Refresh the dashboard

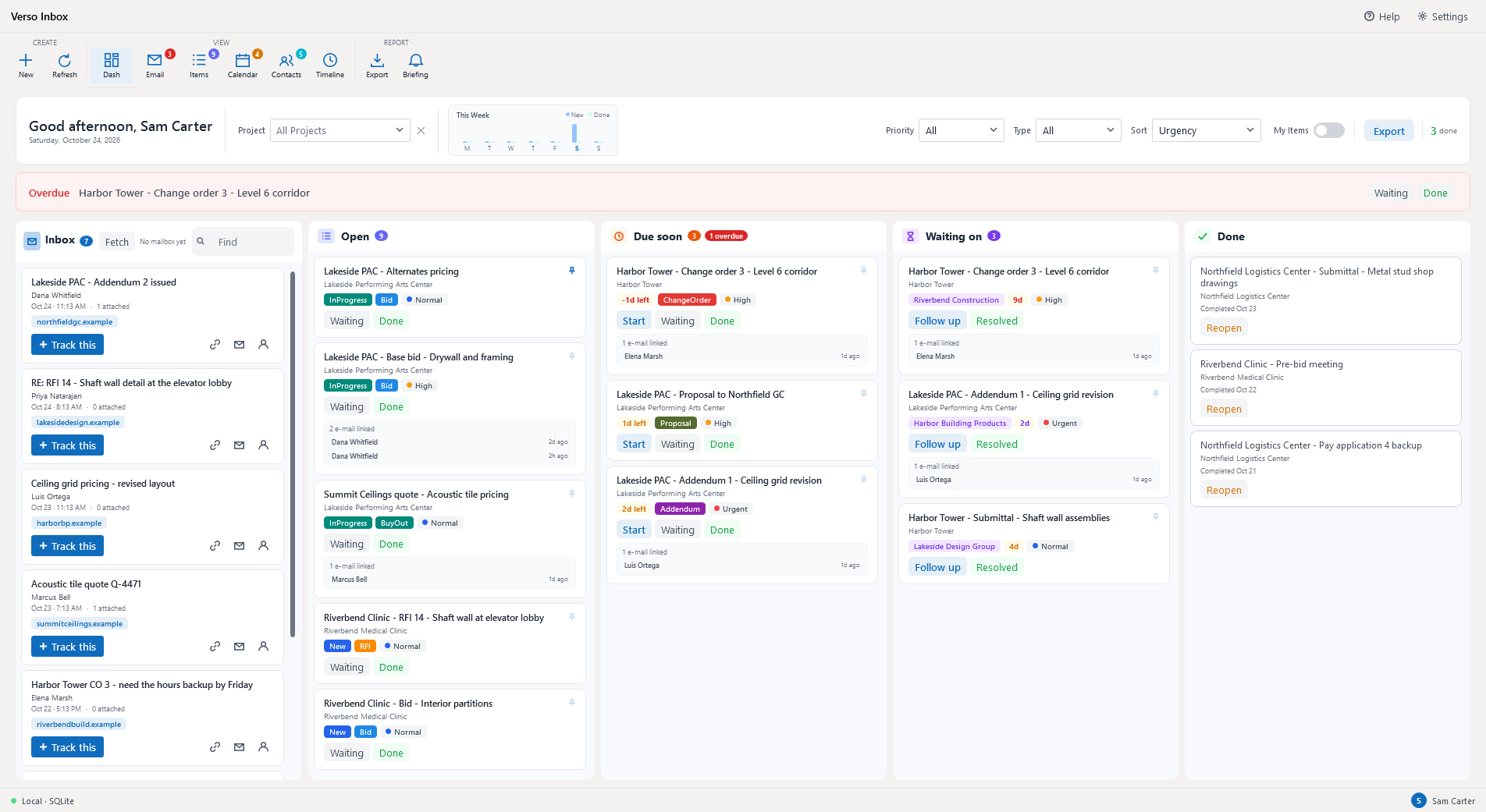click(65, 65)
